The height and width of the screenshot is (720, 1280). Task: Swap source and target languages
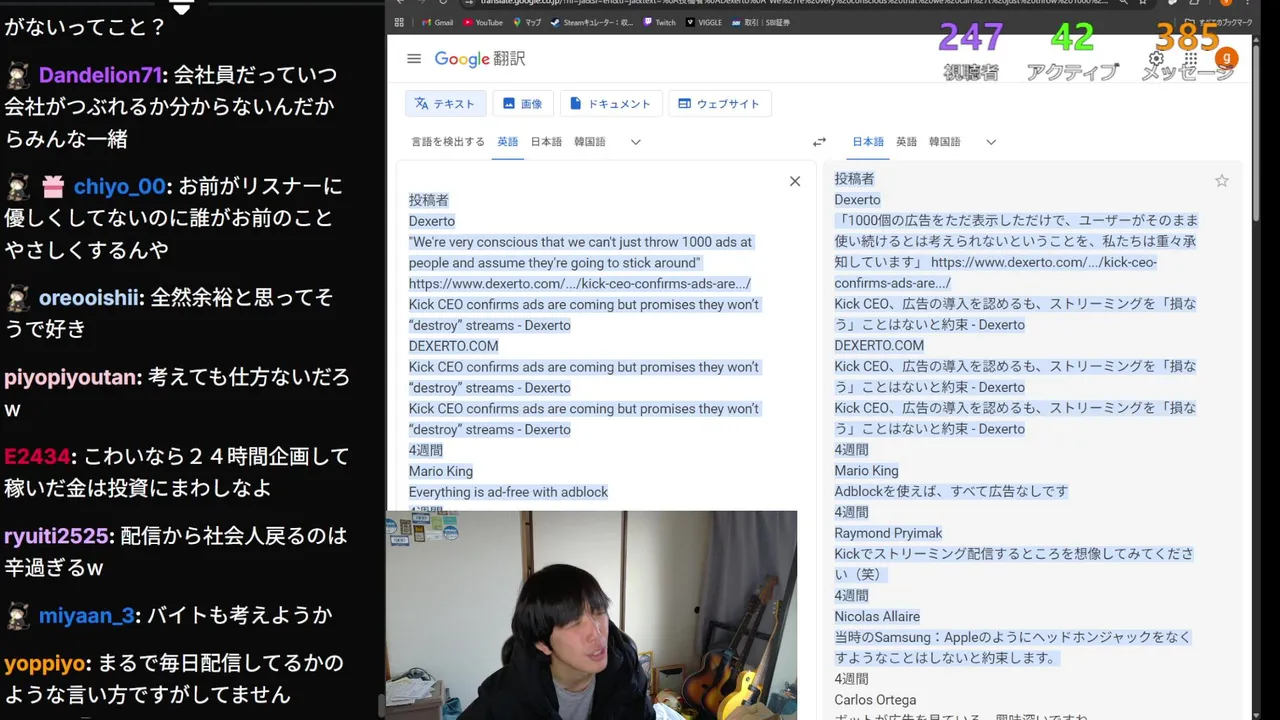[819, 142]
